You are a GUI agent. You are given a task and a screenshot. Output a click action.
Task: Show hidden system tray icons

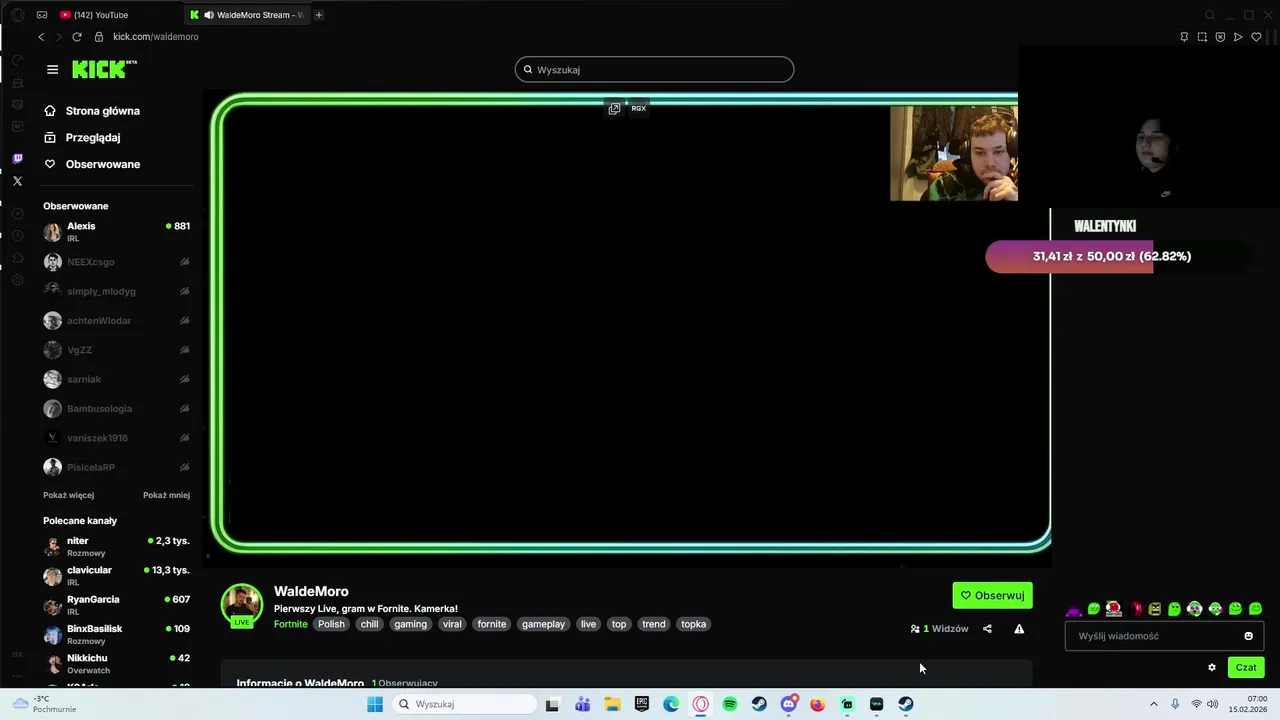[1153, 704]
